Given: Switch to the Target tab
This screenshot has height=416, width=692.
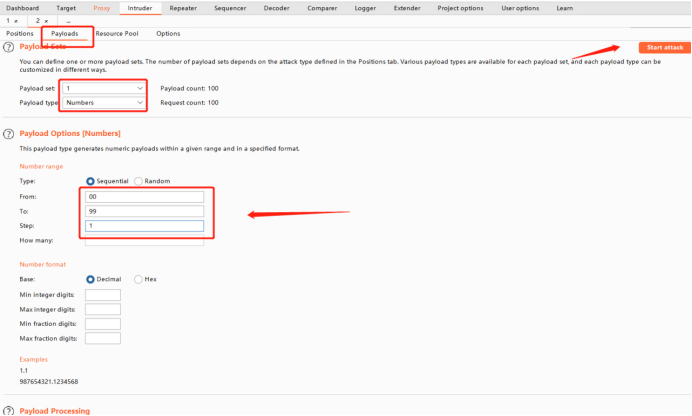Looking at the screenshot, I should pos(66,8).
